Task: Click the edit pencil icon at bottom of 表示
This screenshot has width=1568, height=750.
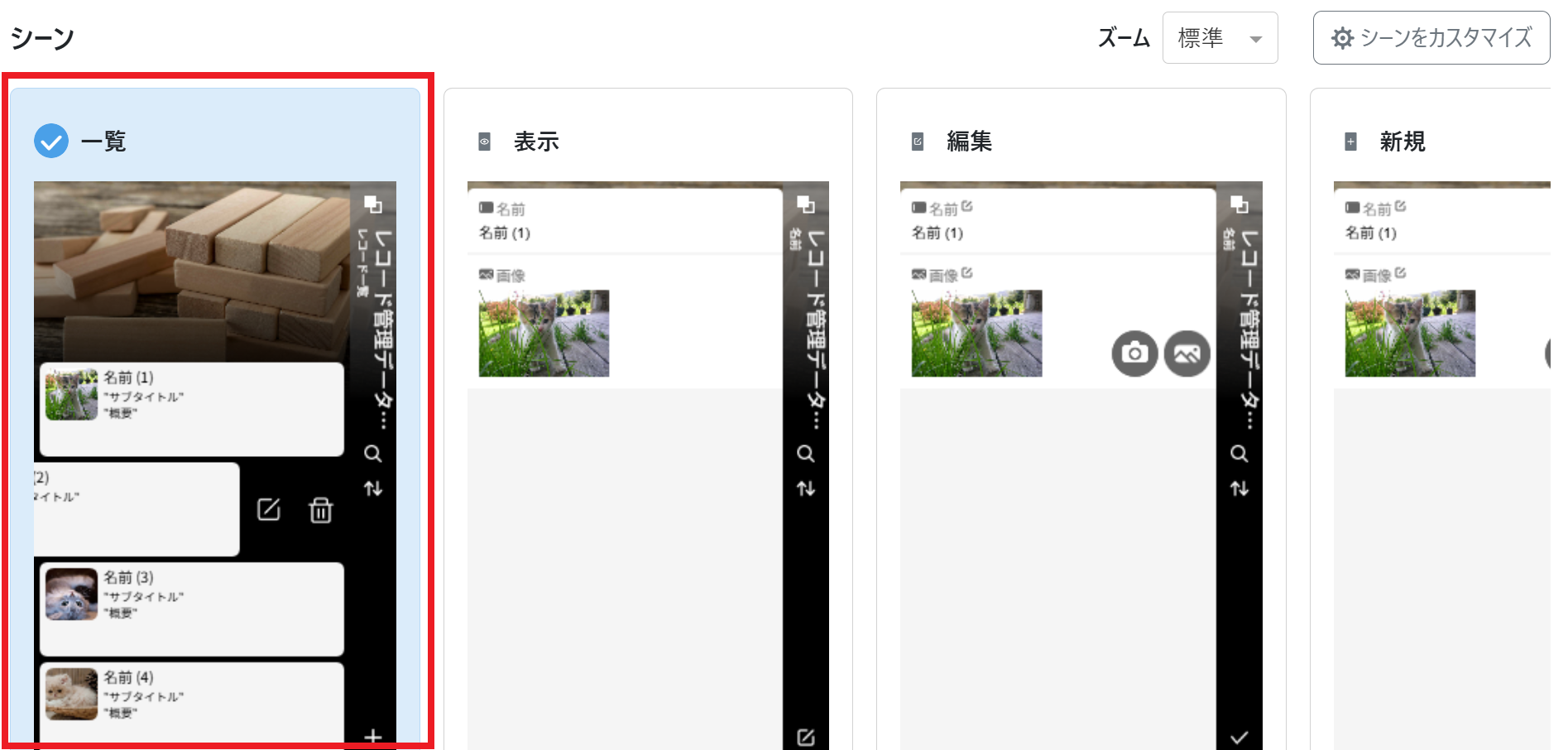Action: (806, 737)
